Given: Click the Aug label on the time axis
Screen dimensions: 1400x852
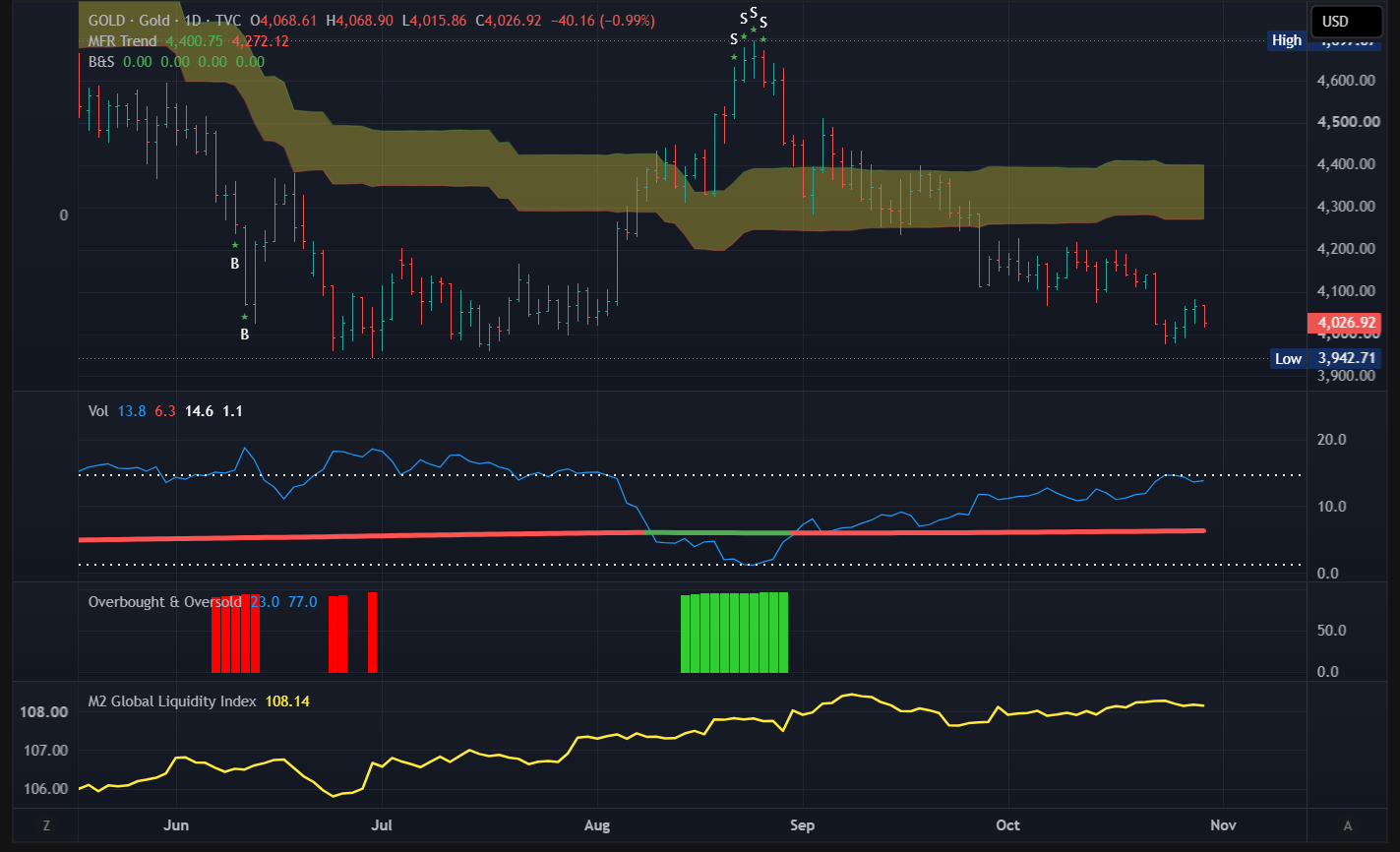Looking at the screenshot, I should tap(597, 825).
